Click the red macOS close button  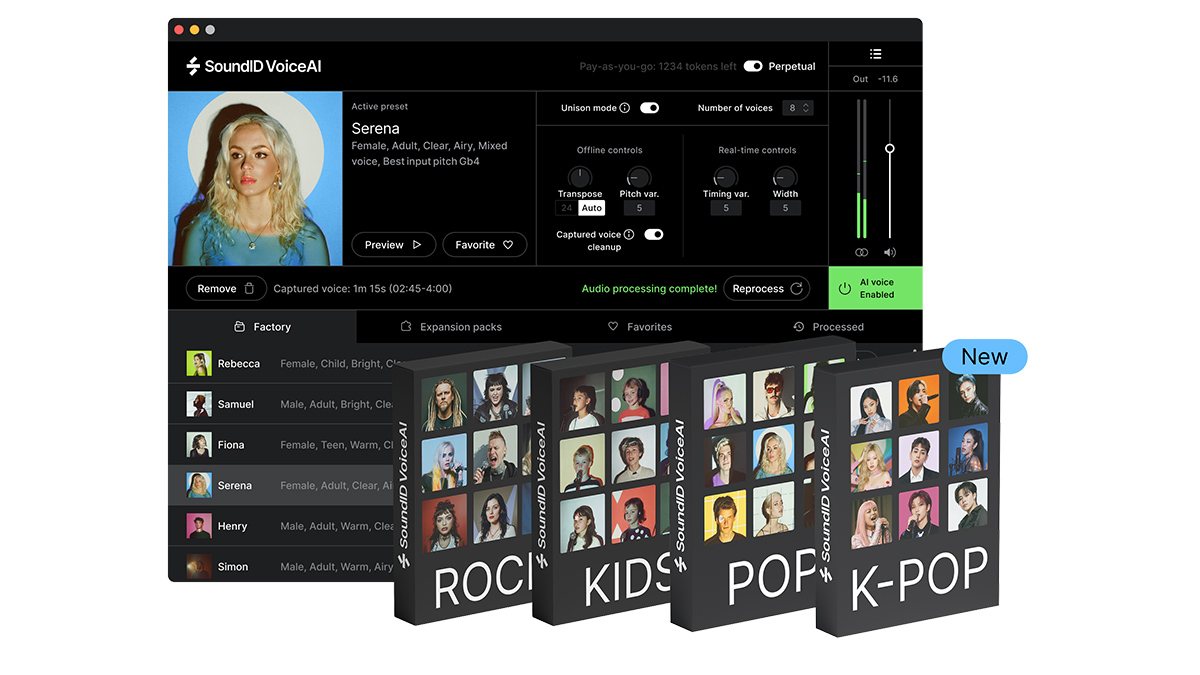tap(179, 30)
